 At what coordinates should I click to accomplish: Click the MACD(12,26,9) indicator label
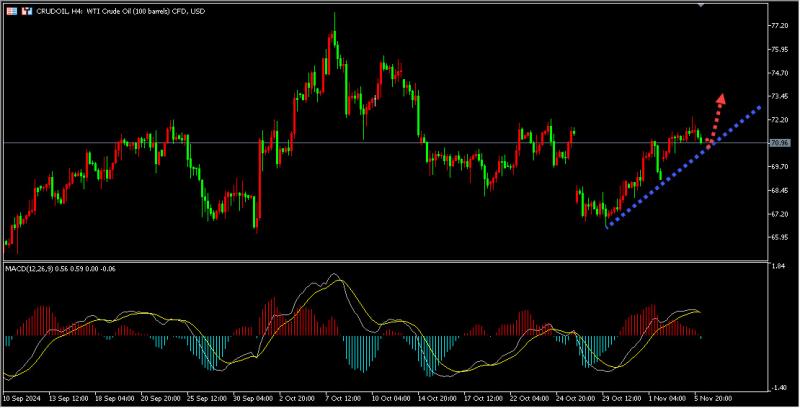tap(60, 269)
